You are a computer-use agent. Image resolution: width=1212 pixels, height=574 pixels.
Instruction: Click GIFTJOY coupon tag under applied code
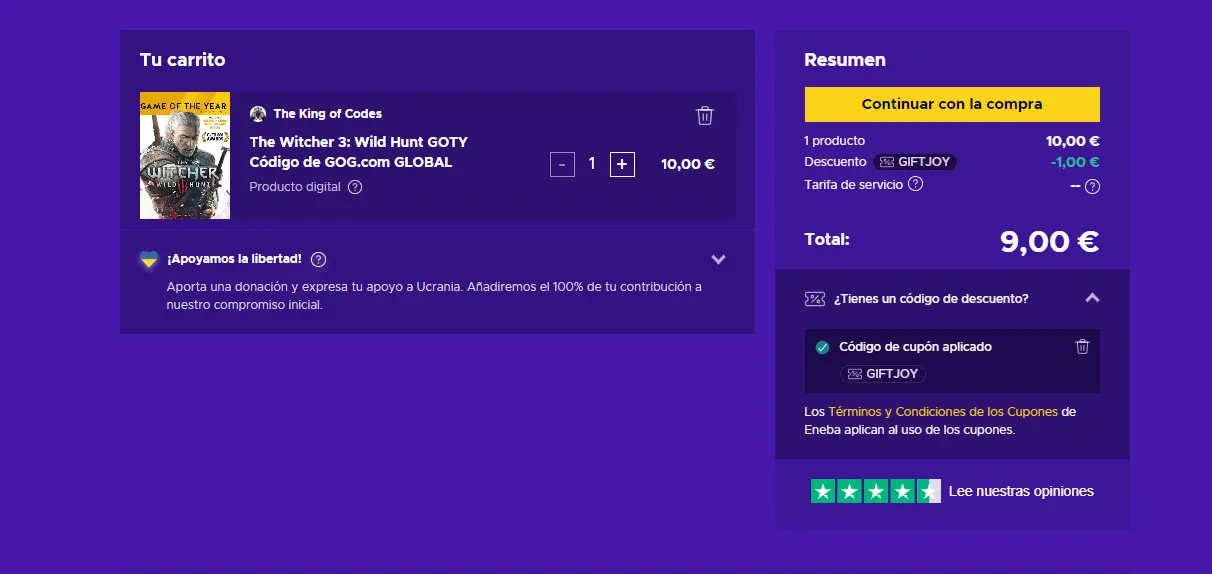(x=883, y=374)
